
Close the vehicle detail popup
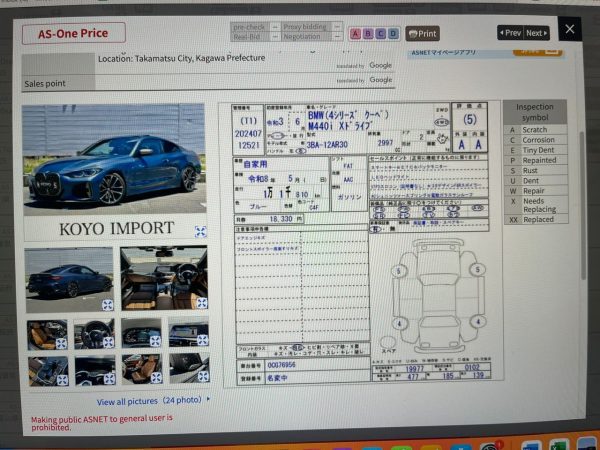pyautogui.click(x=570, y=30)
